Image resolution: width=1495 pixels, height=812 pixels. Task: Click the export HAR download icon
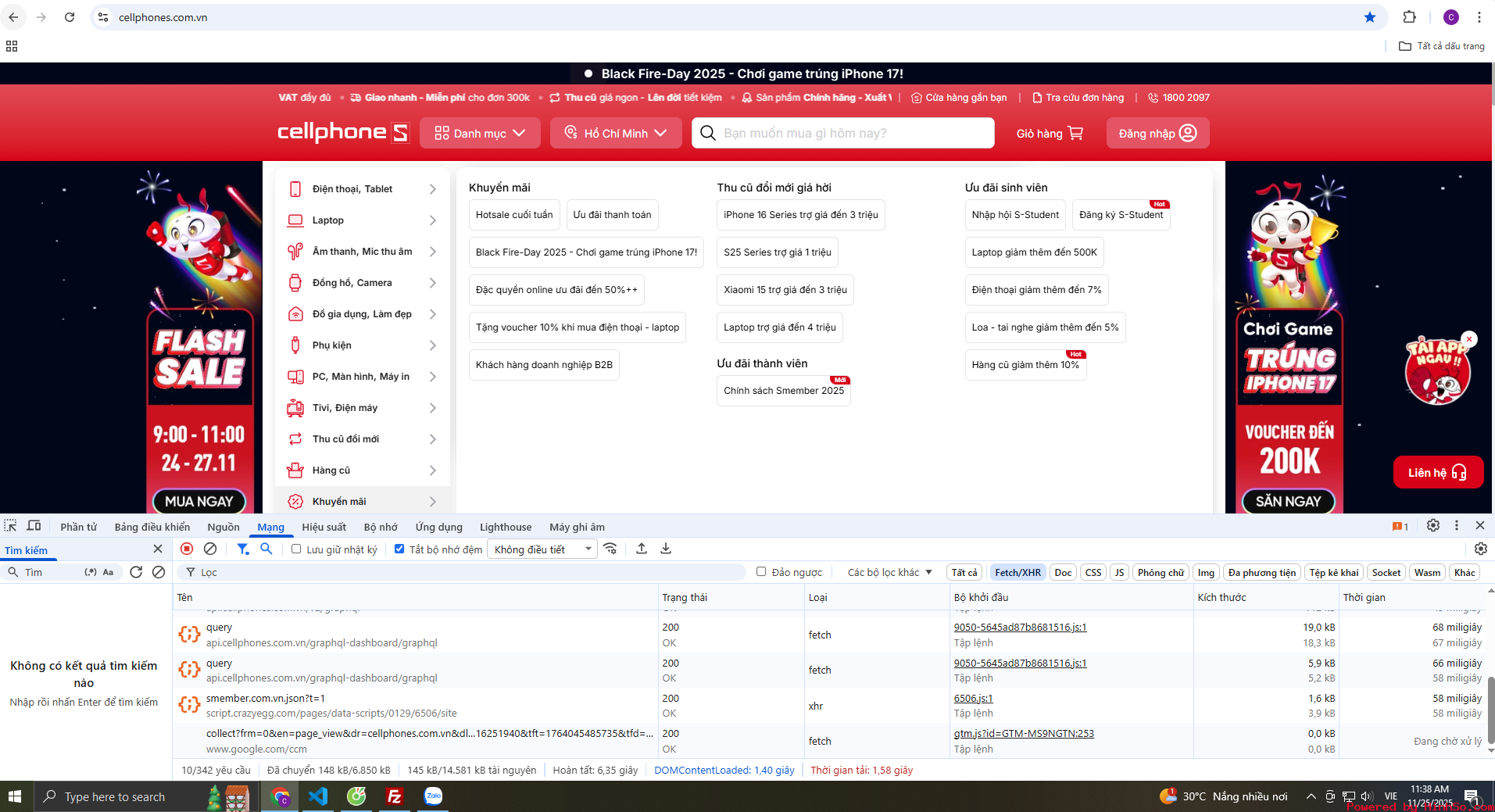pos(666,549)
